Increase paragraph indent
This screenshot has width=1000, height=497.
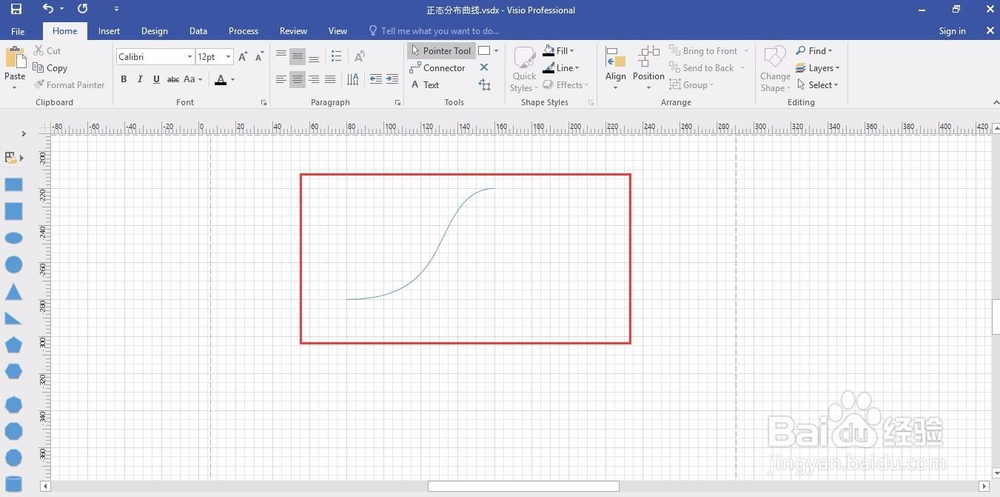[392, 79]
